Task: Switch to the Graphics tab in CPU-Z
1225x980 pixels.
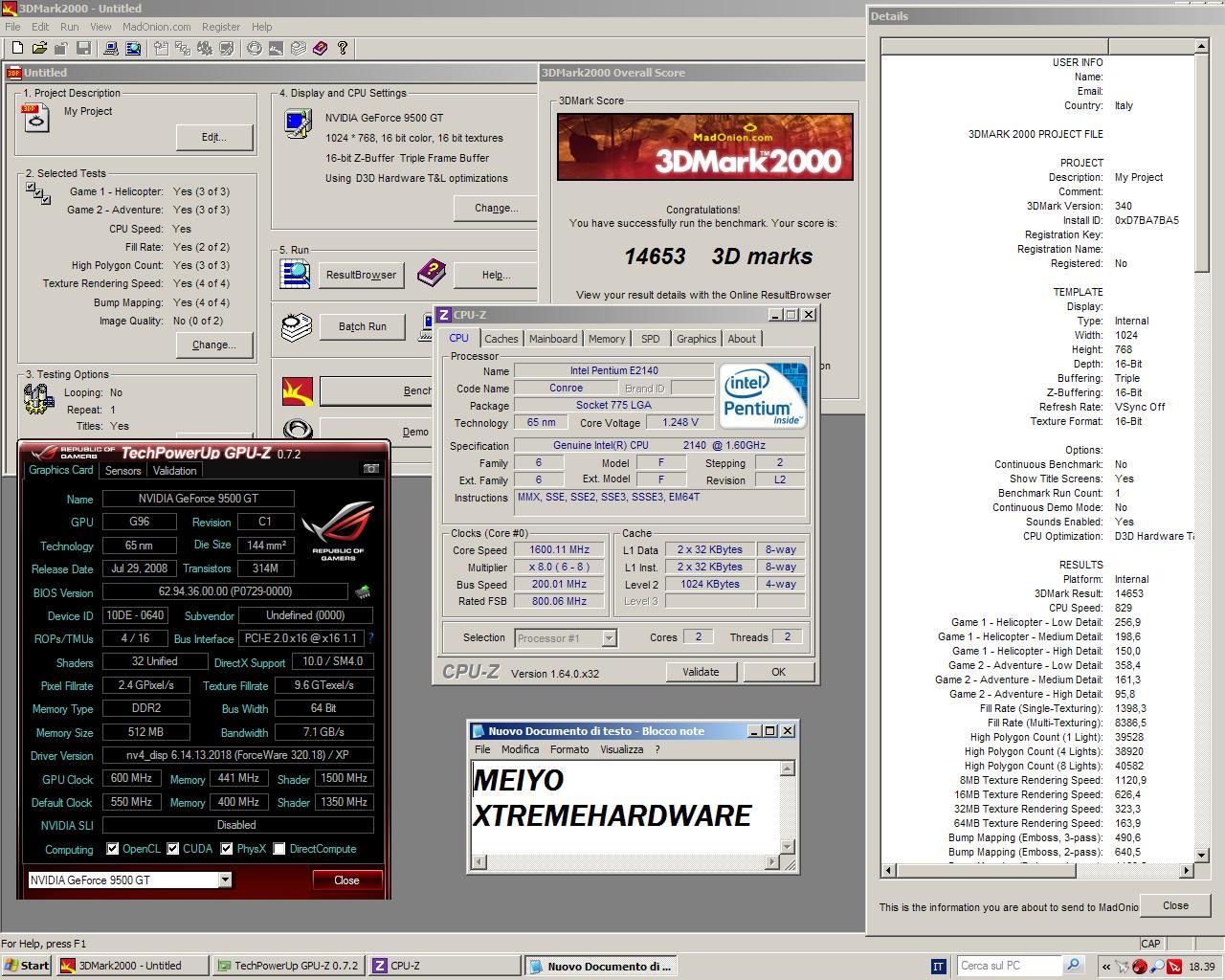Action: [x=696, y=339]
